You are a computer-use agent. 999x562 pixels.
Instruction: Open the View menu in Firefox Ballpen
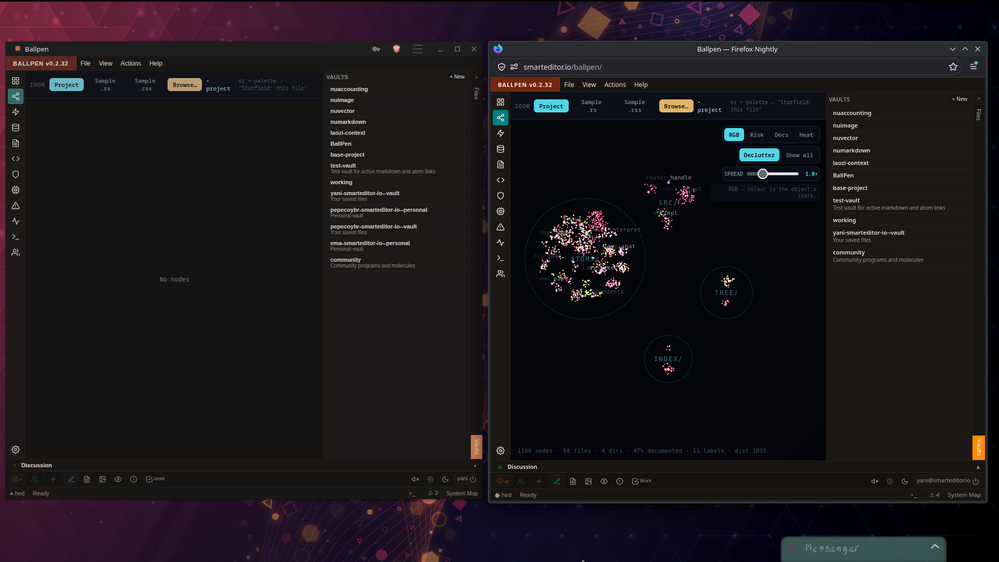click(x=589, y=85)
